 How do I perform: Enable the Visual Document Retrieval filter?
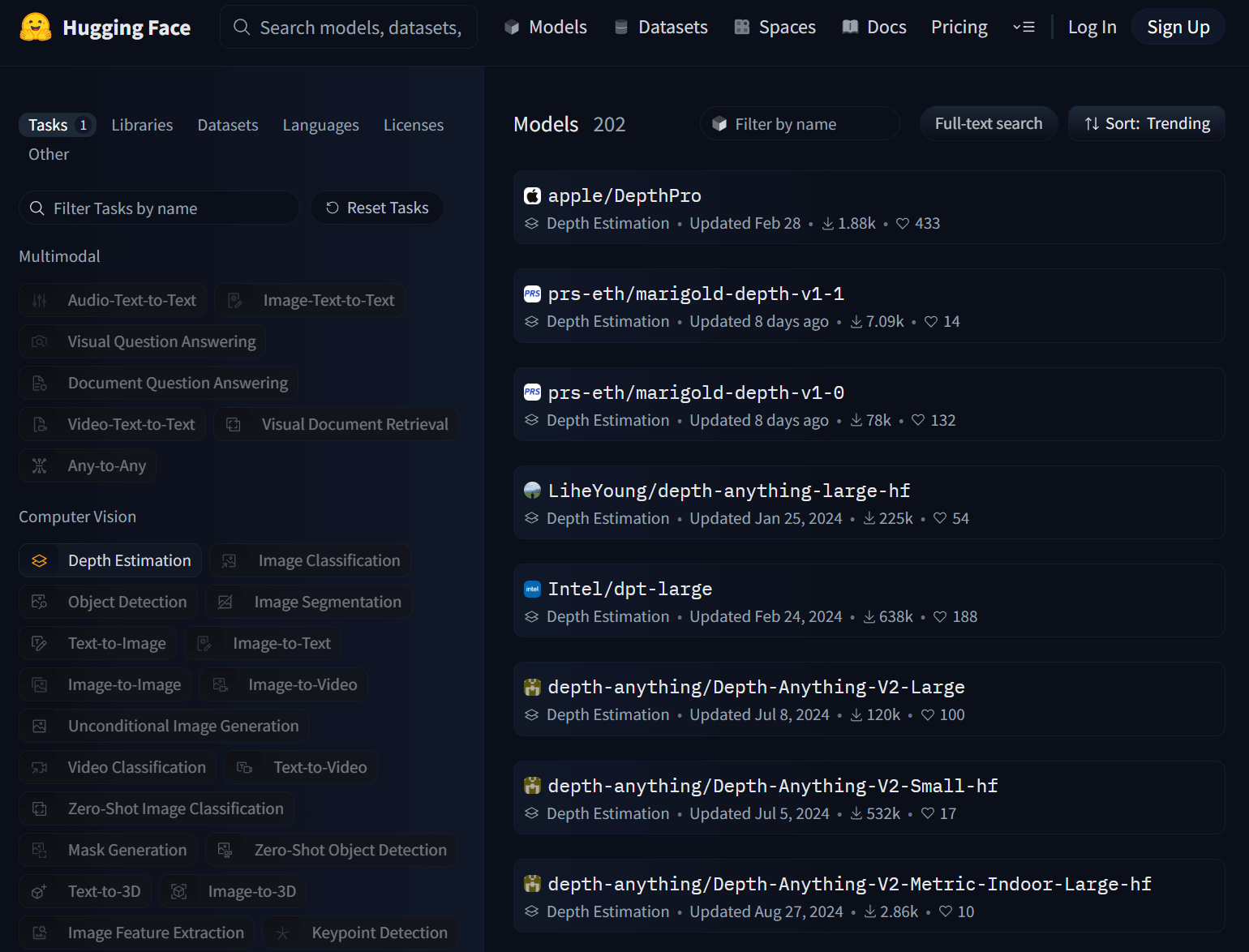click(x=336, y=424)
